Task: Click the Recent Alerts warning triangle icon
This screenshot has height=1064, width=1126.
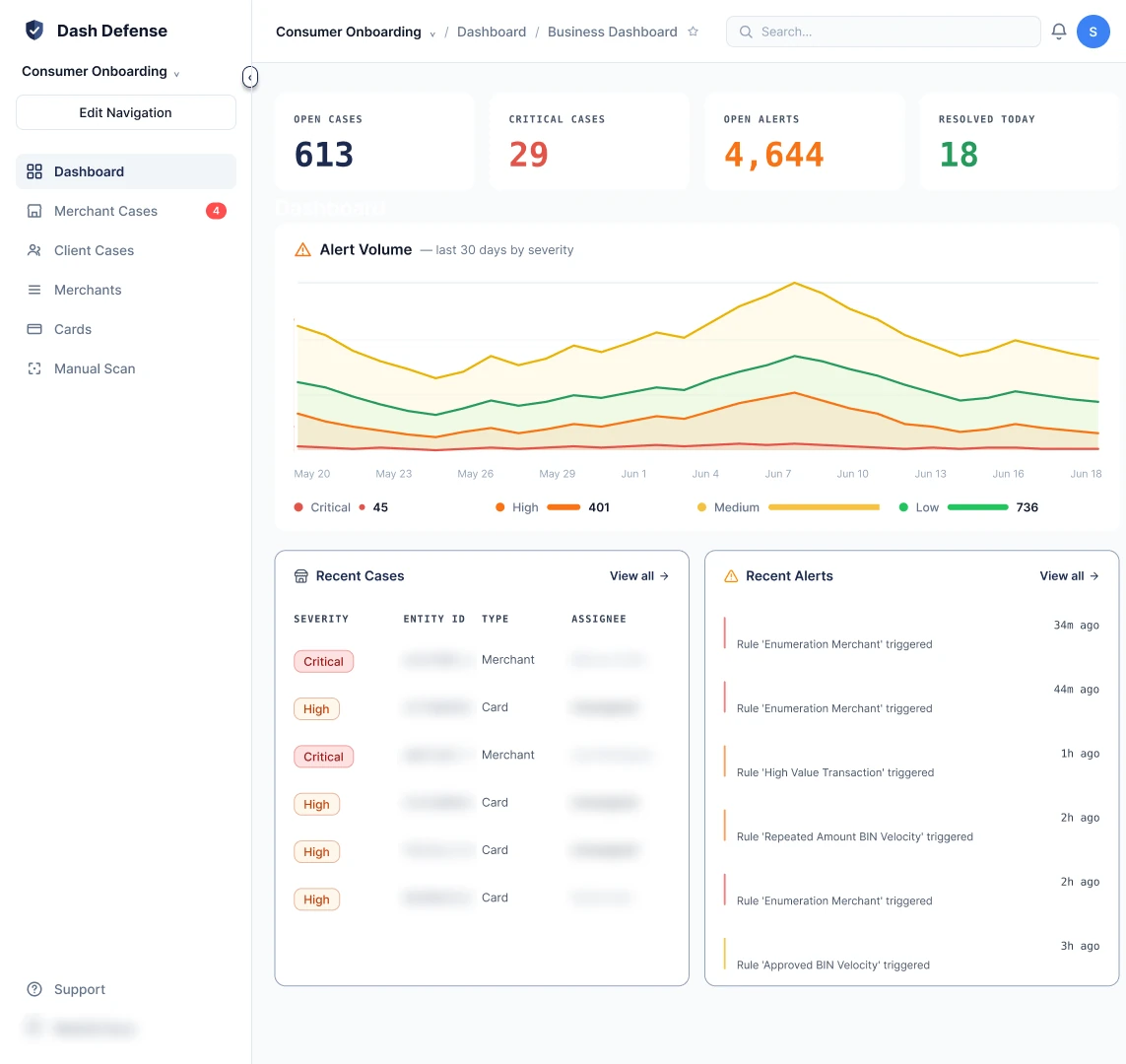Action: pos(731,575)
